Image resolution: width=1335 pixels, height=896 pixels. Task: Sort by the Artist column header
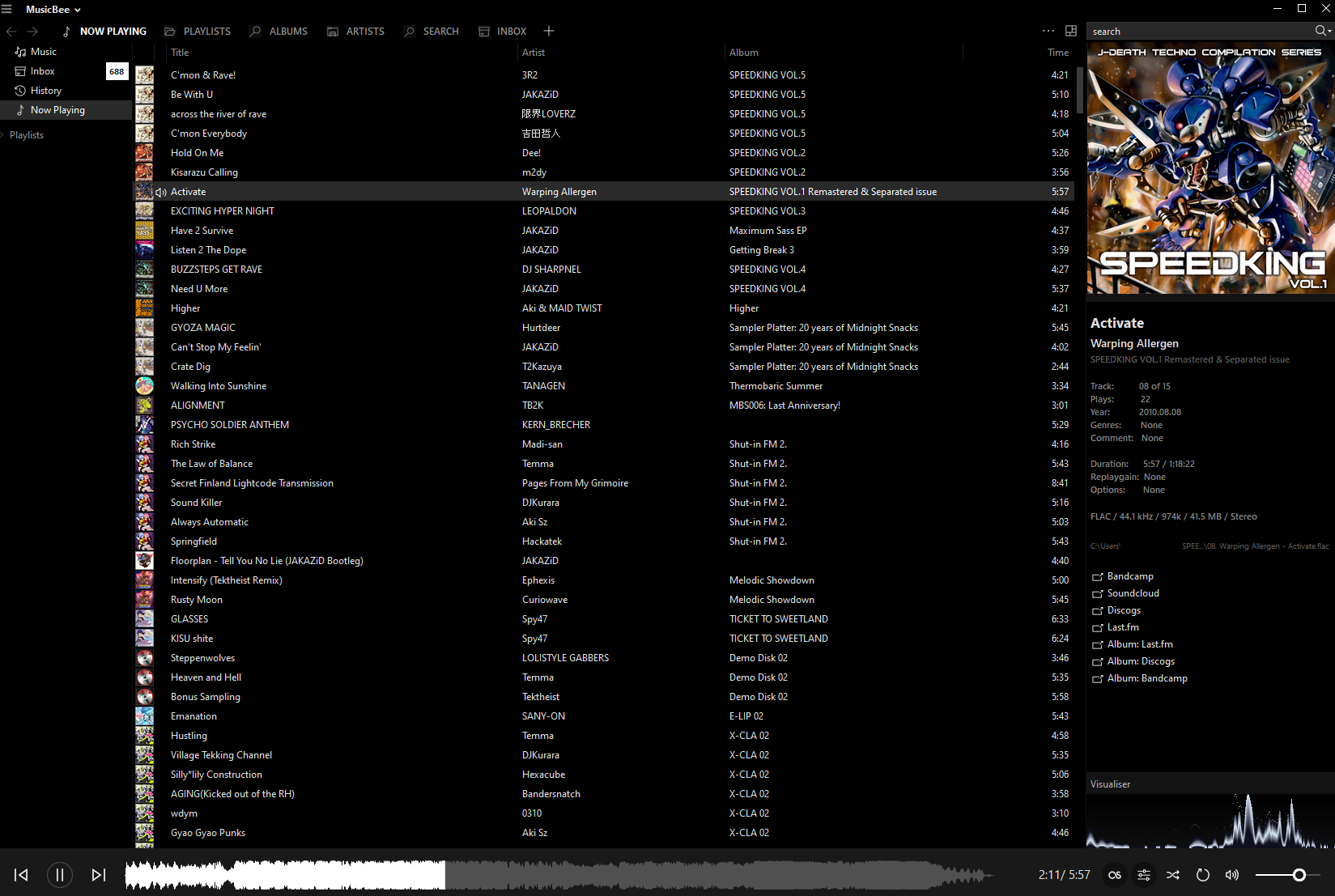click(x=534, y=53)
